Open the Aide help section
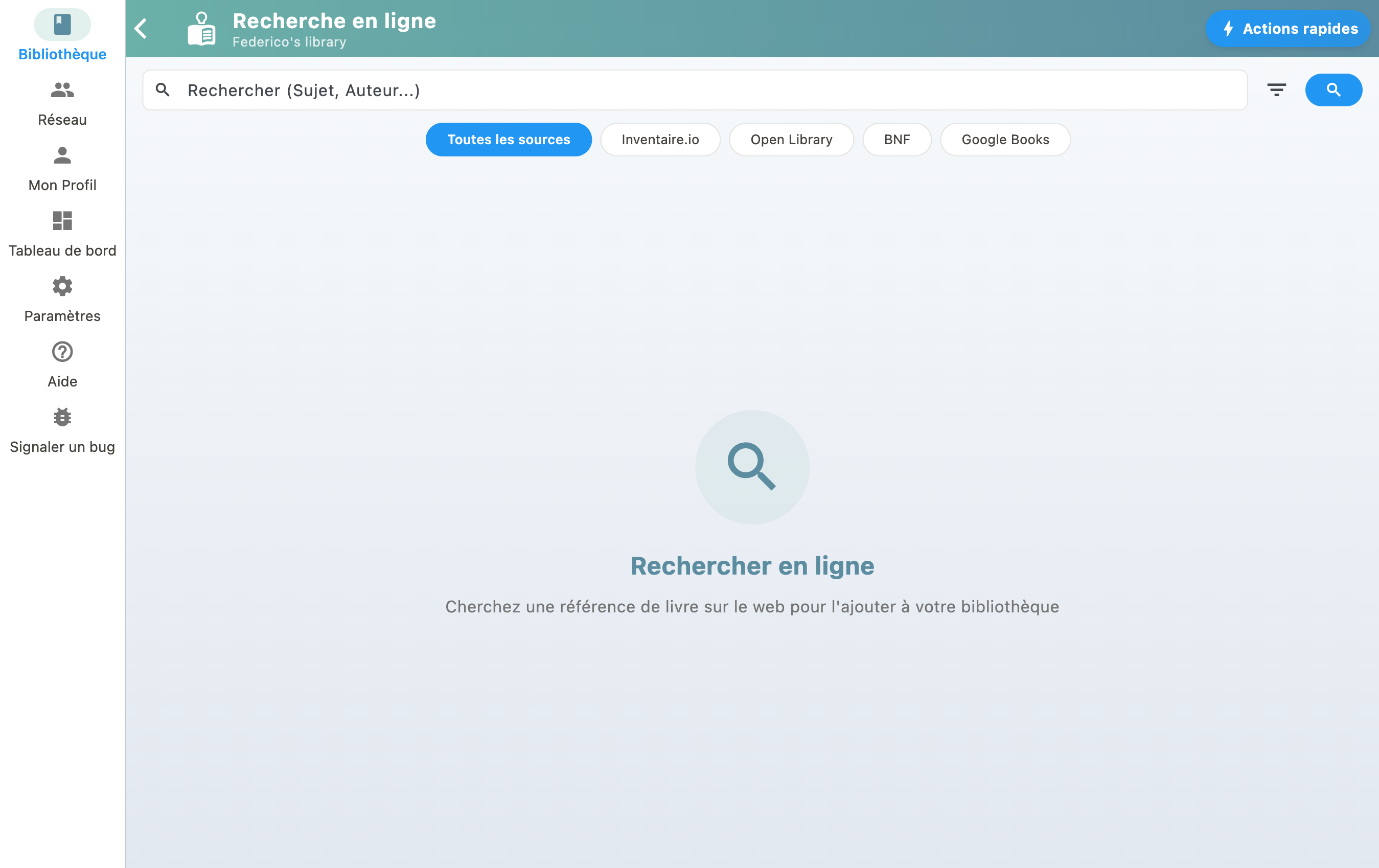 [62, 364]
